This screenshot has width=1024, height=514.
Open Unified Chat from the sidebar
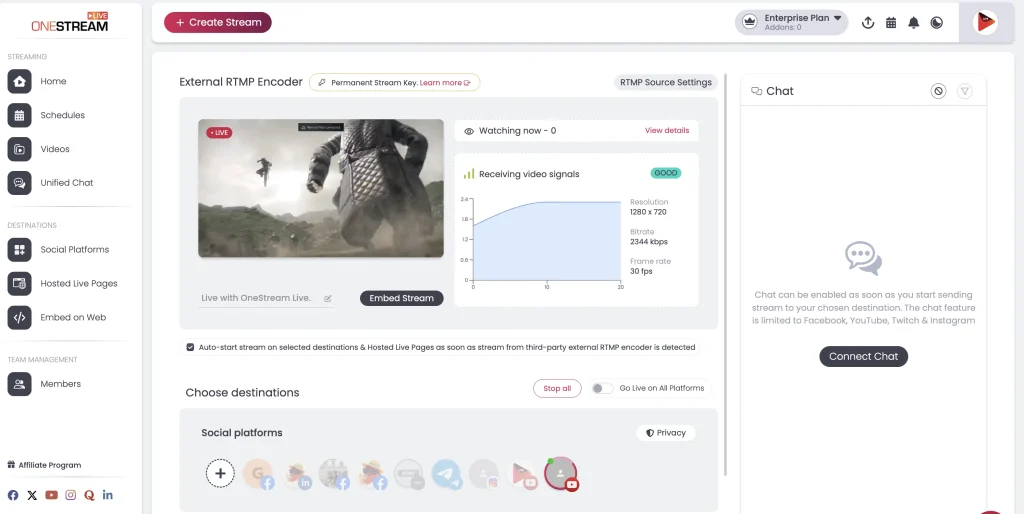pyautogui.click(x=66, y=183)
